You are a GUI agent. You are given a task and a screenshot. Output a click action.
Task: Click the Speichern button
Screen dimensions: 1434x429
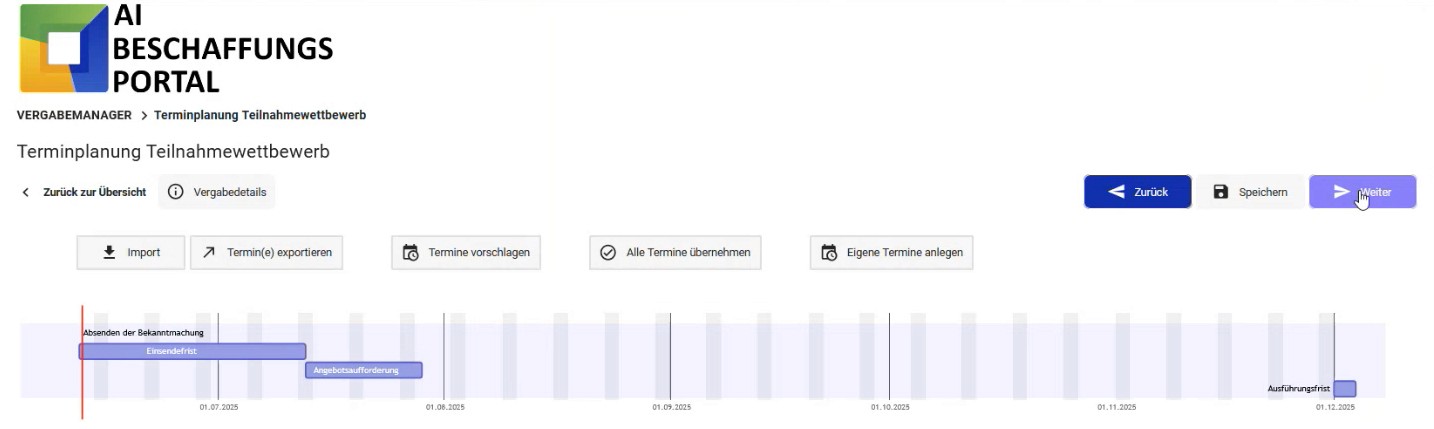coord(1250,192)
